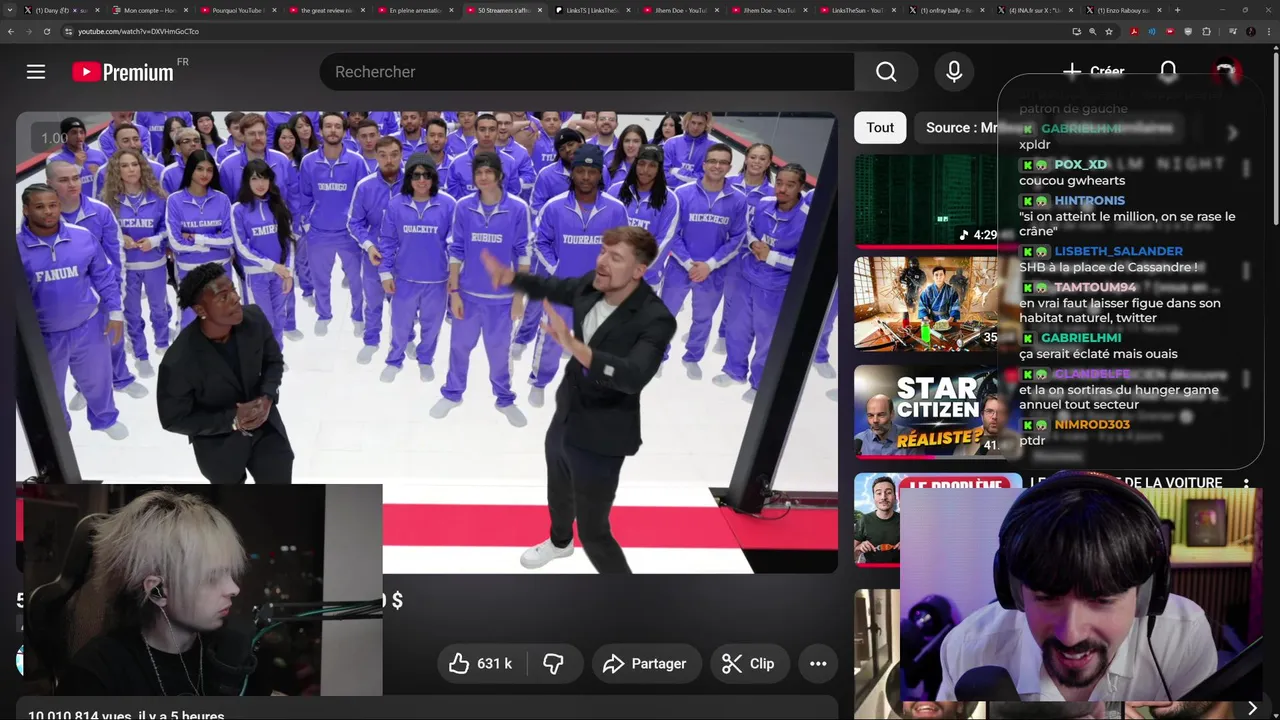Focus the Rechercher search field

586,72
